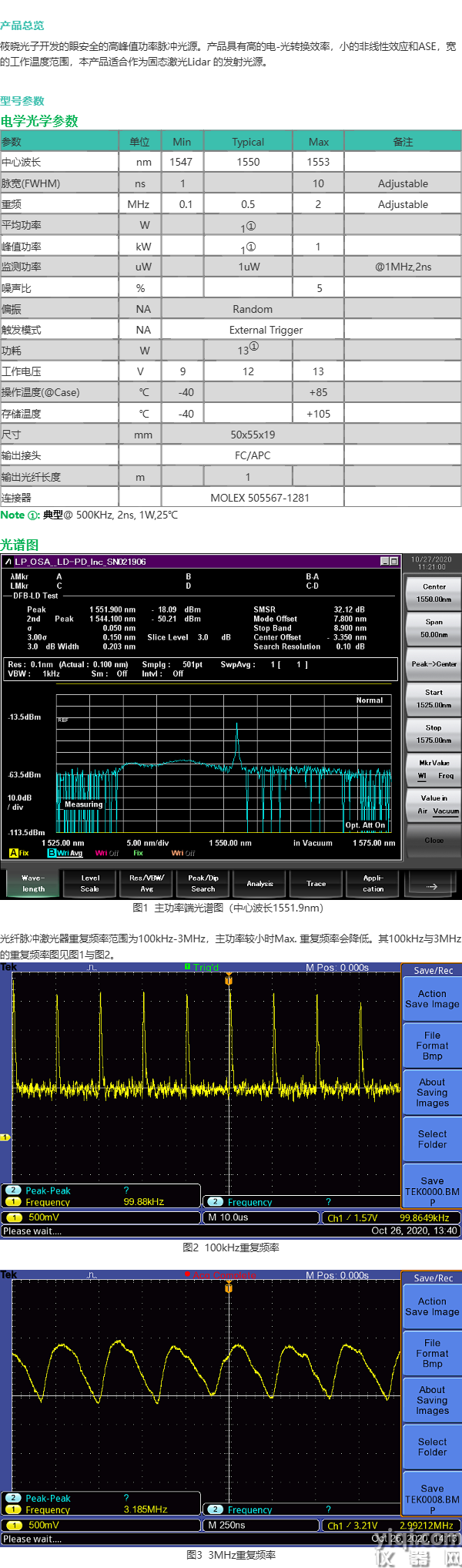Open the Trace menu tab
Image resolution: width=462 pixels, height=1568 pixels.
coord(316,883)
